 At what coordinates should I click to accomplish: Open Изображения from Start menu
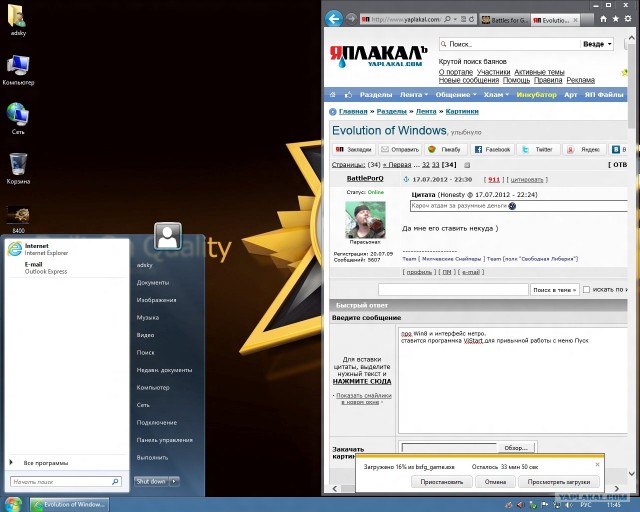pos(156,300)
